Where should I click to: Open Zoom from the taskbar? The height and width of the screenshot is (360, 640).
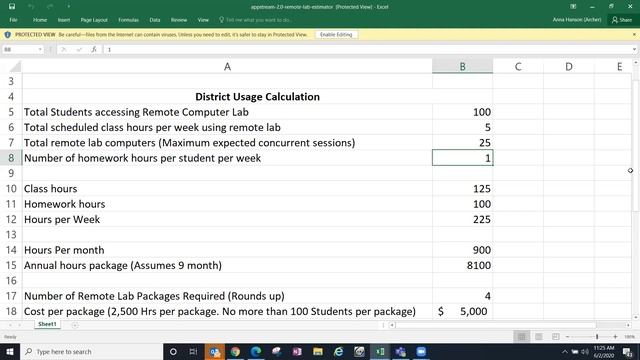pos(421,351)
